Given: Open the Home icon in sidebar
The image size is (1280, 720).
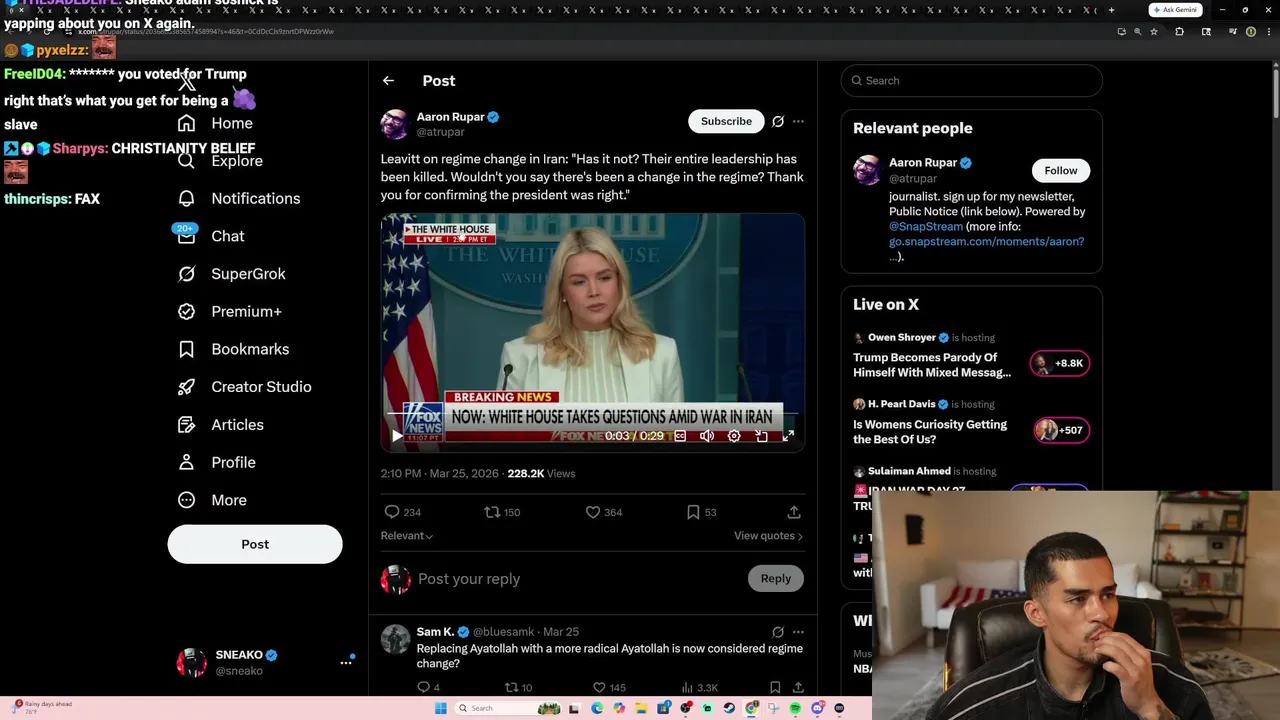Looking at the screenshot, I should [186, 123].
